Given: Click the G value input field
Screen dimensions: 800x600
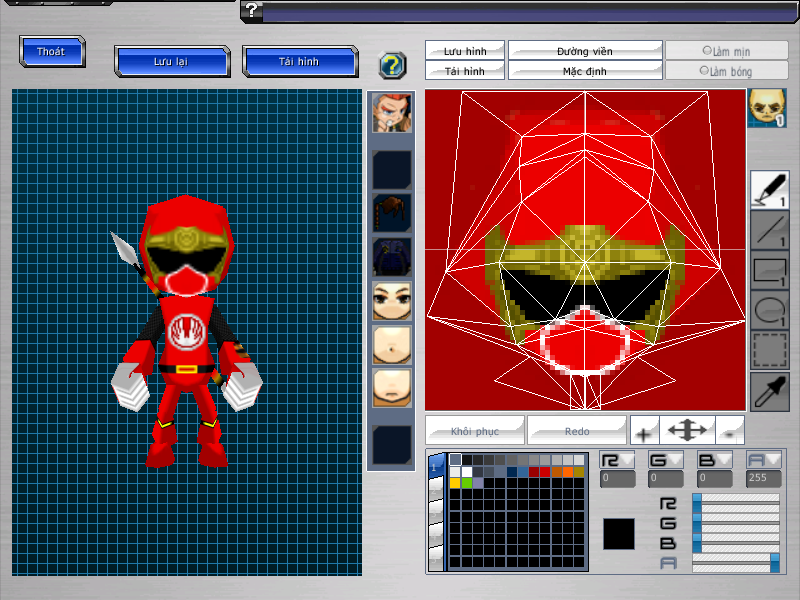Looking at the screenshot, I should (x=665, y=478).
